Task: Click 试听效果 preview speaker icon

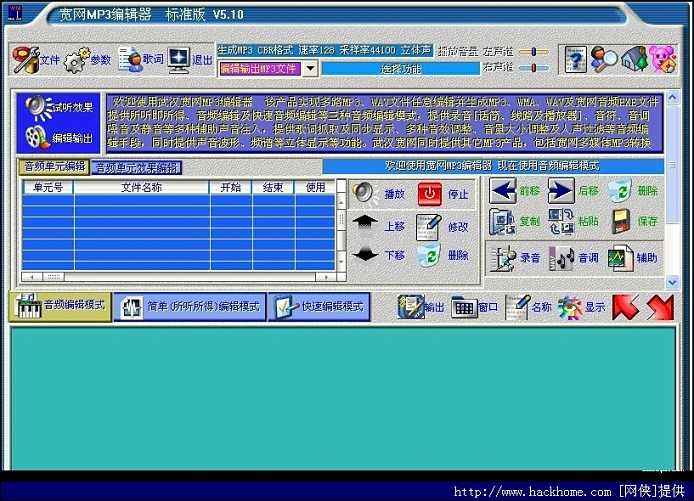Action: [x=37, y=108]
